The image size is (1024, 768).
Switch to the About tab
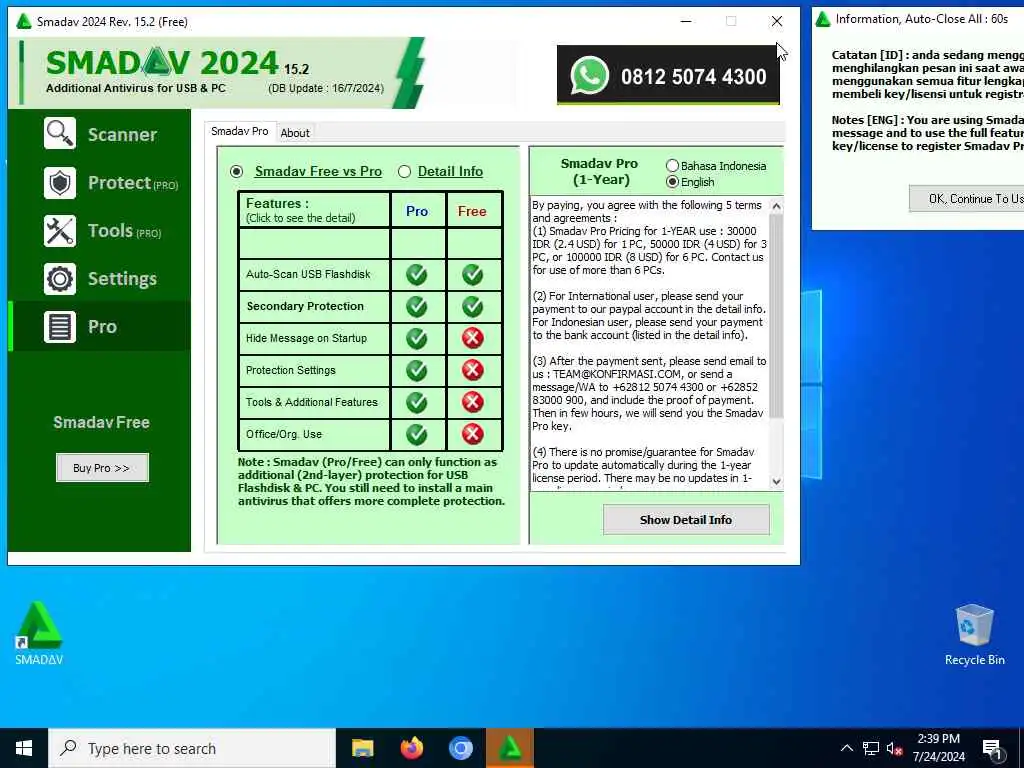coord(295,133)
